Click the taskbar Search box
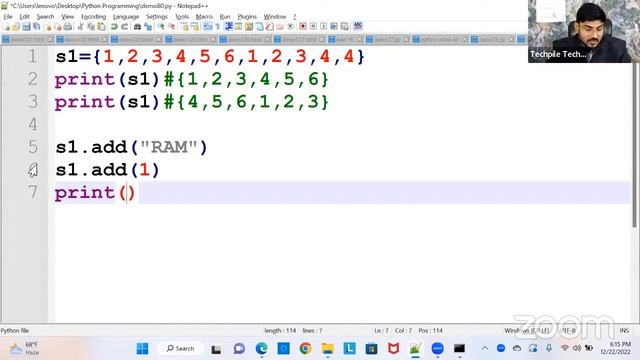 [x=180, y=349]
